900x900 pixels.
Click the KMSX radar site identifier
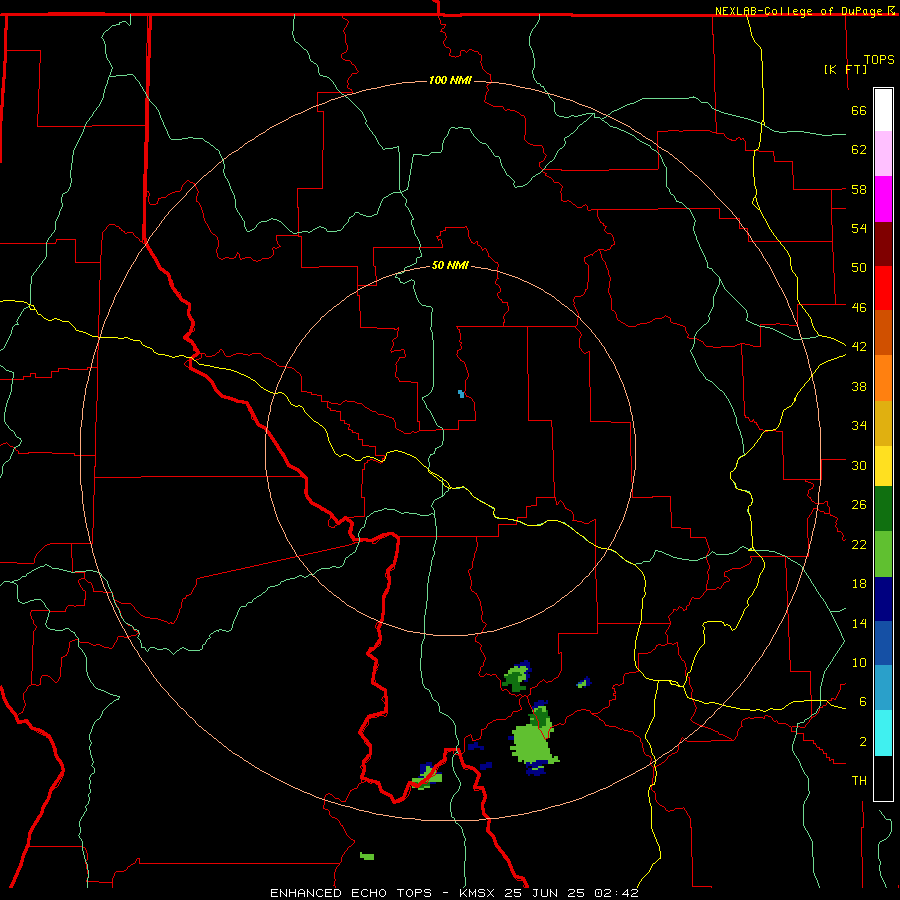coord(478,893)
